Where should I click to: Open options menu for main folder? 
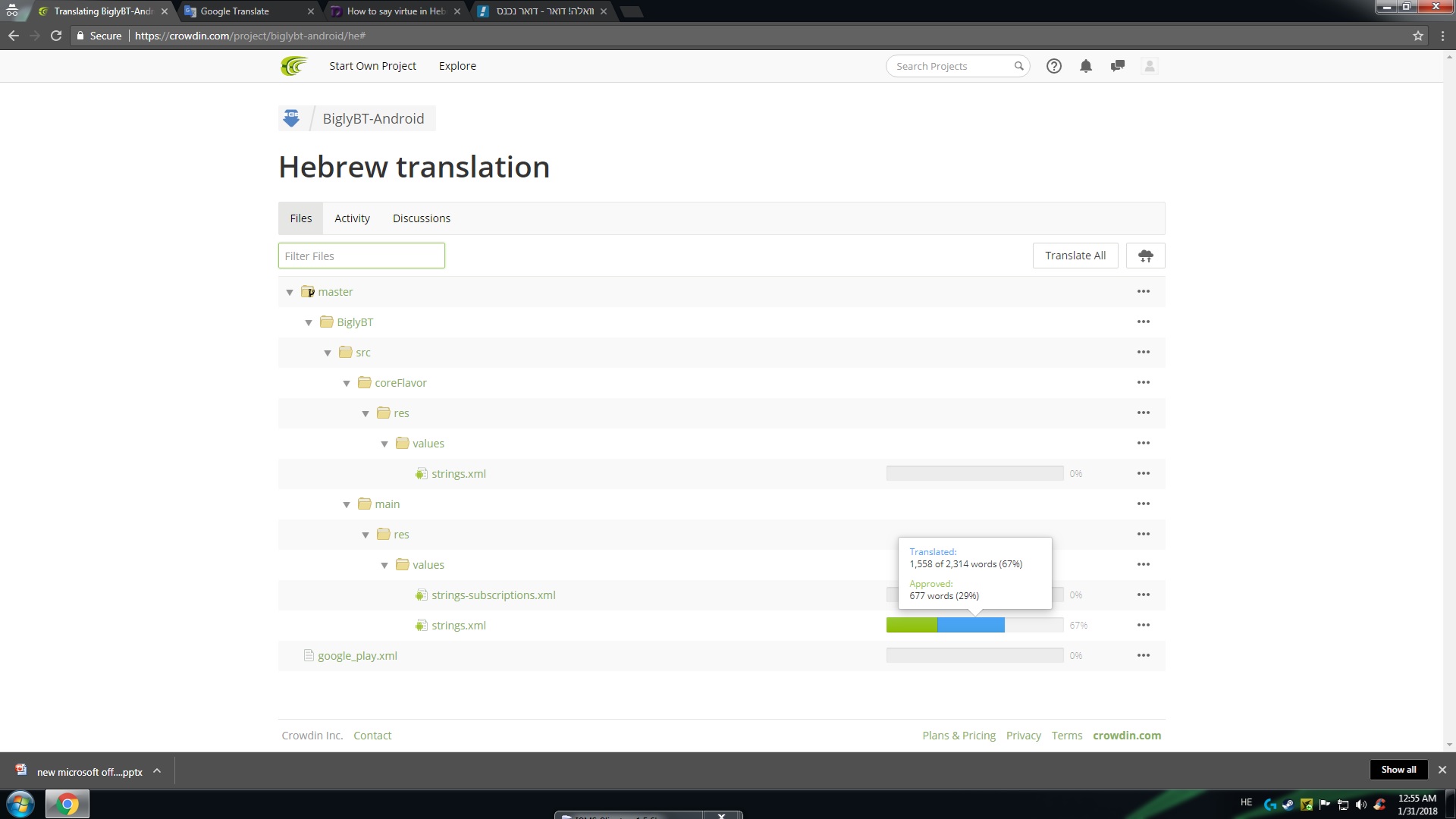point(1143,504)
